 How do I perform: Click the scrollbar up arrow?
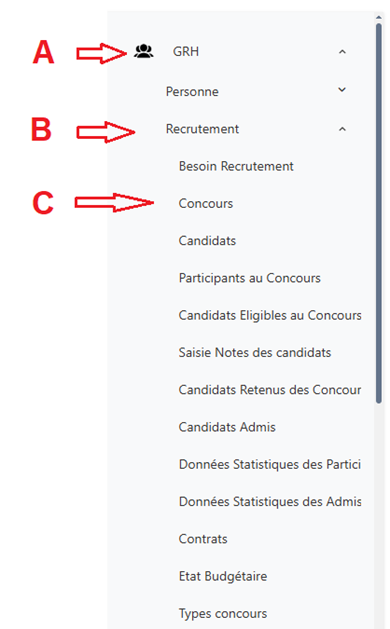click(x=379, y=17)
